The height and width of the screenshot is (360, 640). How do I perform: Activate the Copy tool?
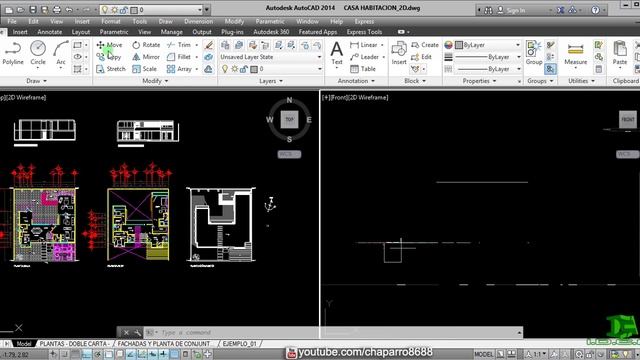109,57
